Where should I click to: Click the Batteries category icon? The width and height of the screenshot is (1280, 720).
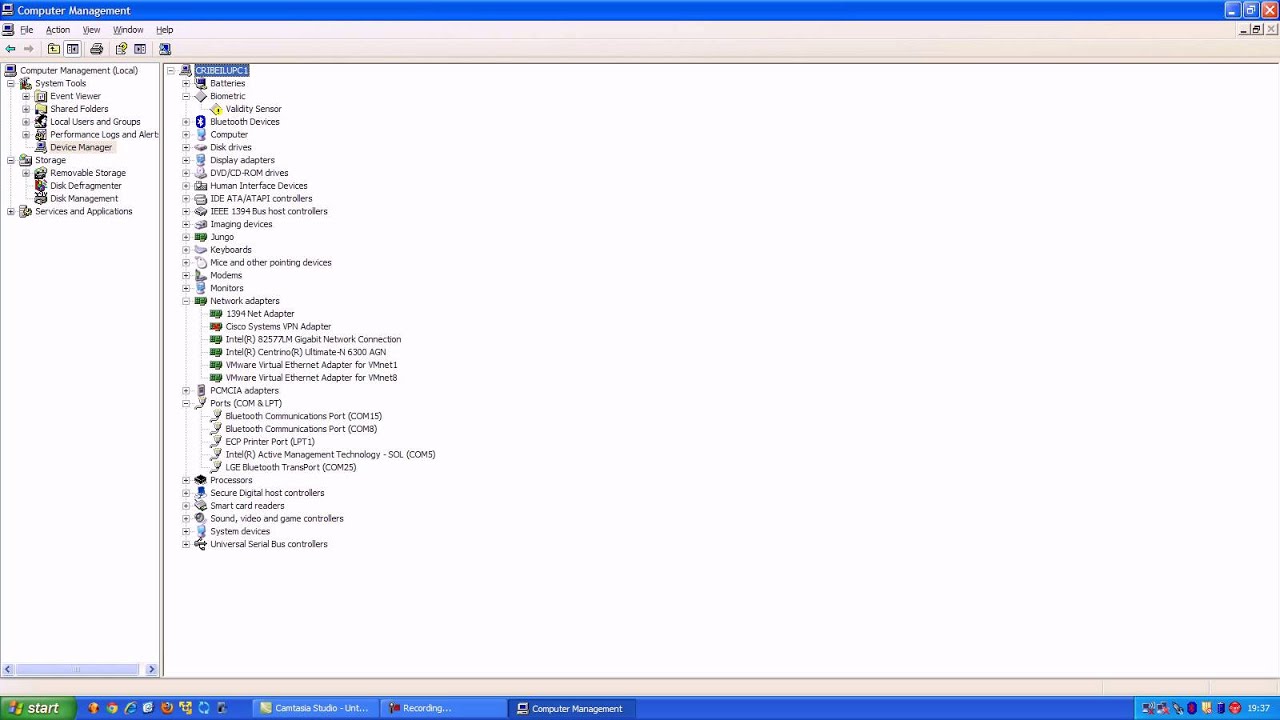[x=201, y=83]
